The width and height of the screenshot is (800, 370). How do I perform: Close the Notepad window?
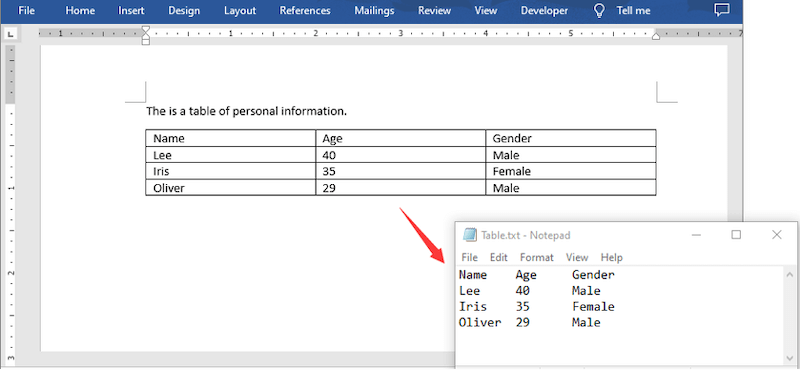coord(777,235)
